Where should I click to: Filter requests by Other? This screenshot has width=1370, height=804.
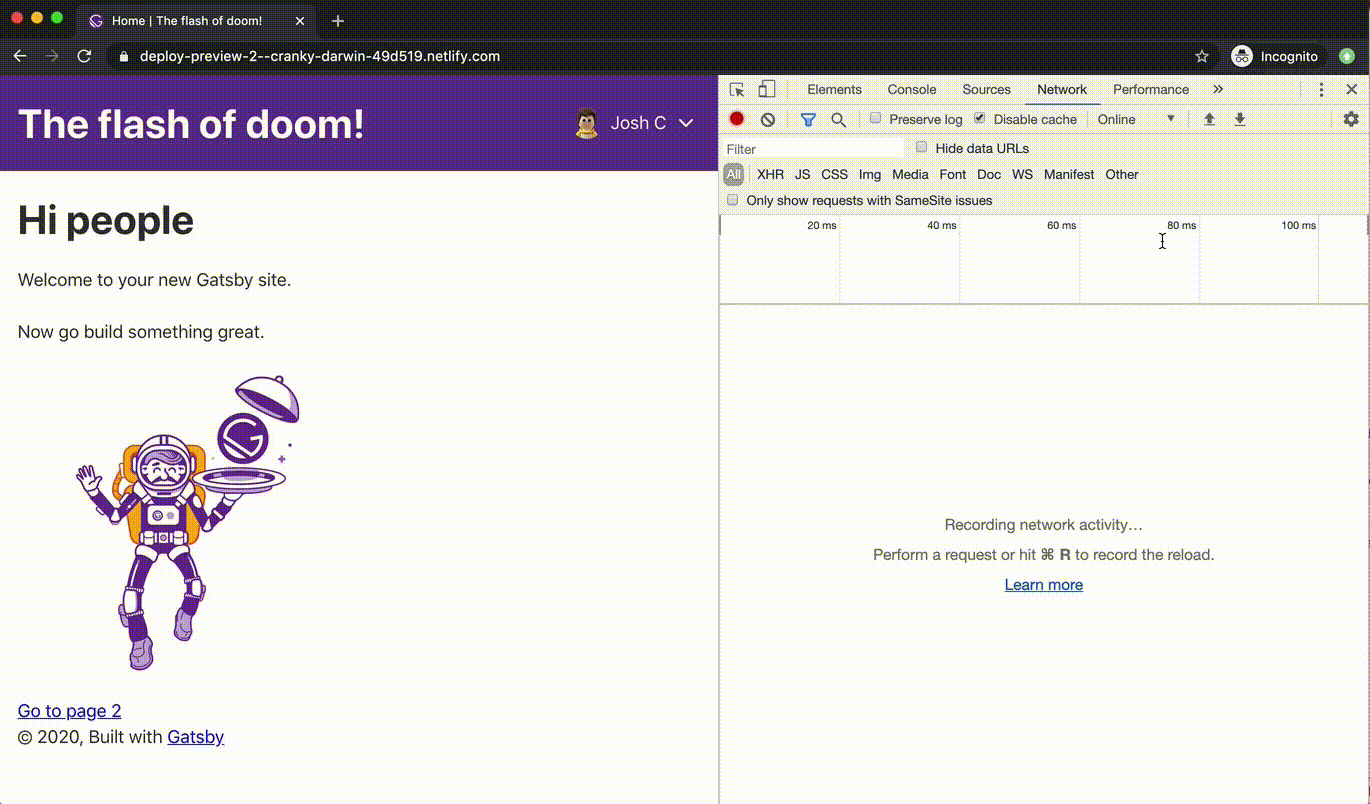1122,174
